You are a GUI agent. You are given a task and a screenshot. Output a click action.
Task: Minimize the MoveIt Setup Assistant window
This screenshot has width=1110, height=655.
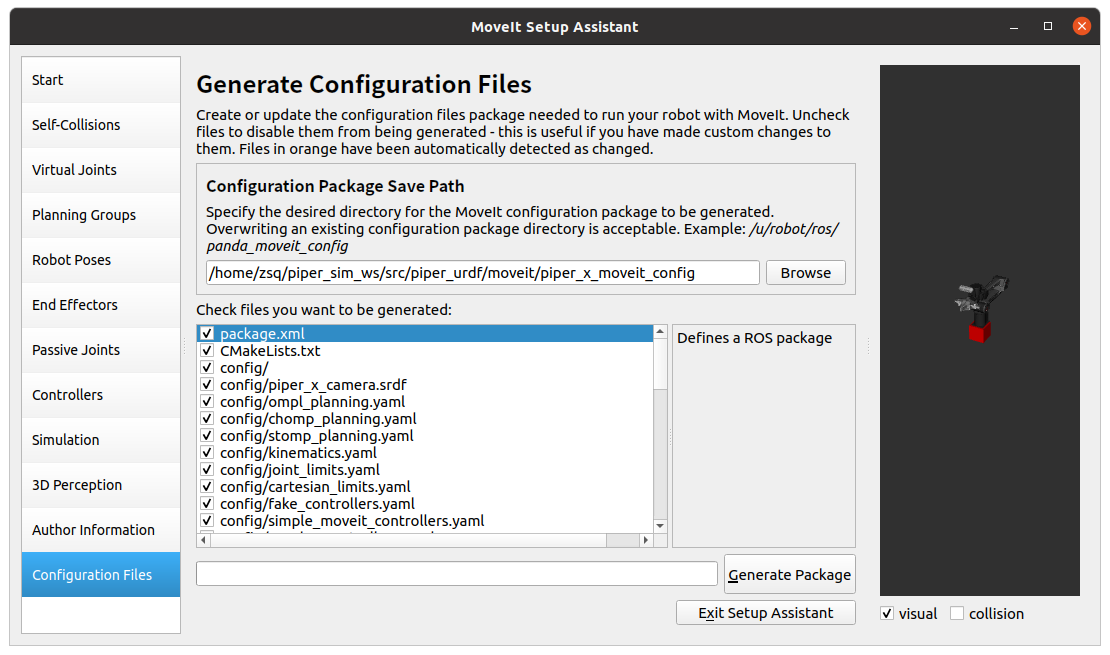(x=1014, y=27)
